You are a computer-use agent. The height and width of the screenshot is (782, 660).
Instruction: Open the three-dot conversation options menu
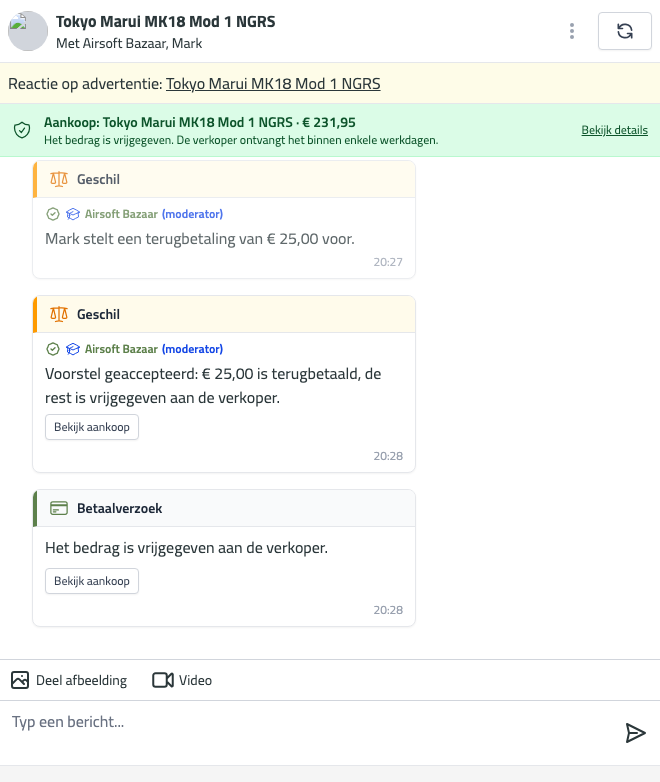point(572,31)
